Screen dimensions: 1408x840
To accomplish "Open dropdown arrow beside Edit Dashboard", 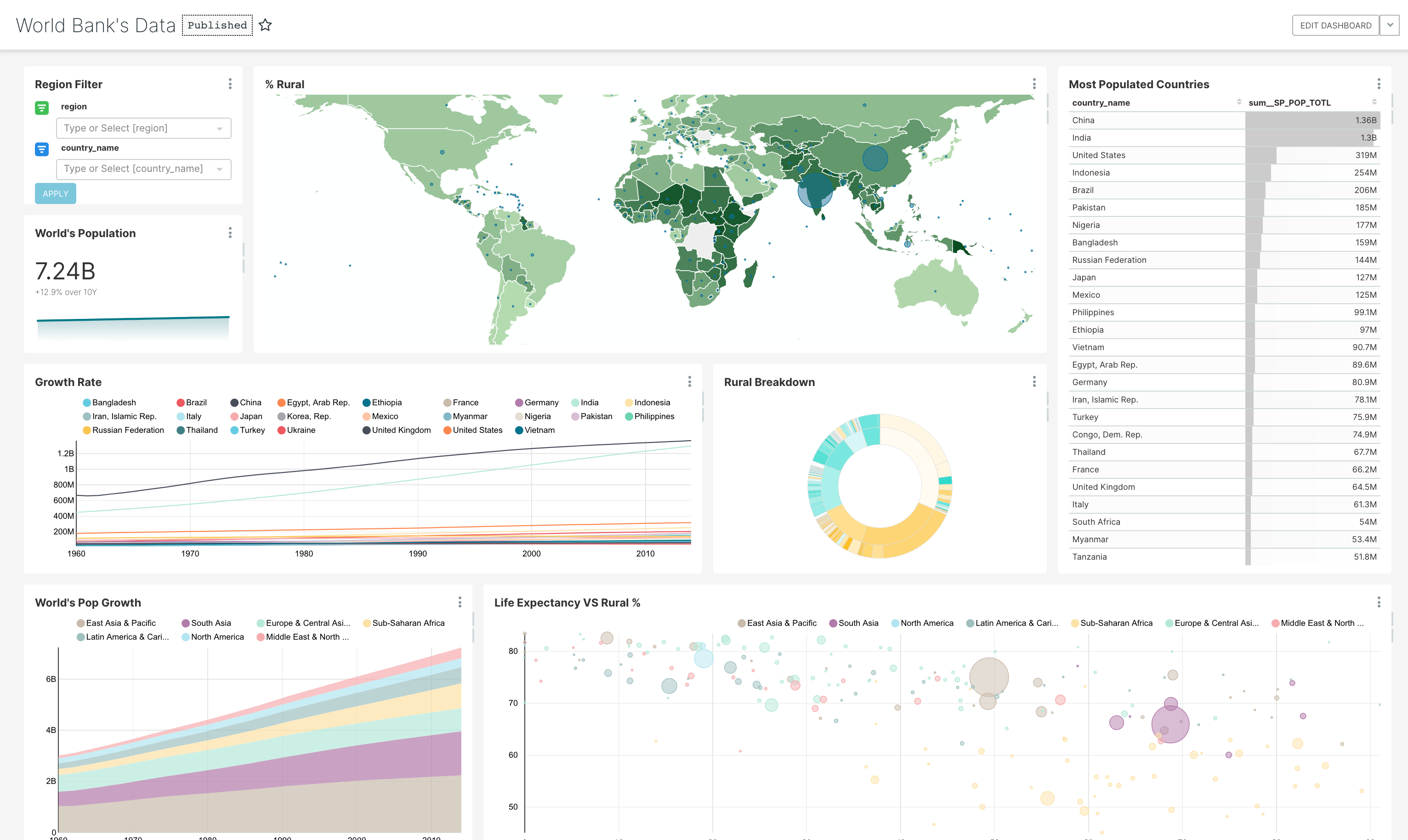I will coord(1389,25).
